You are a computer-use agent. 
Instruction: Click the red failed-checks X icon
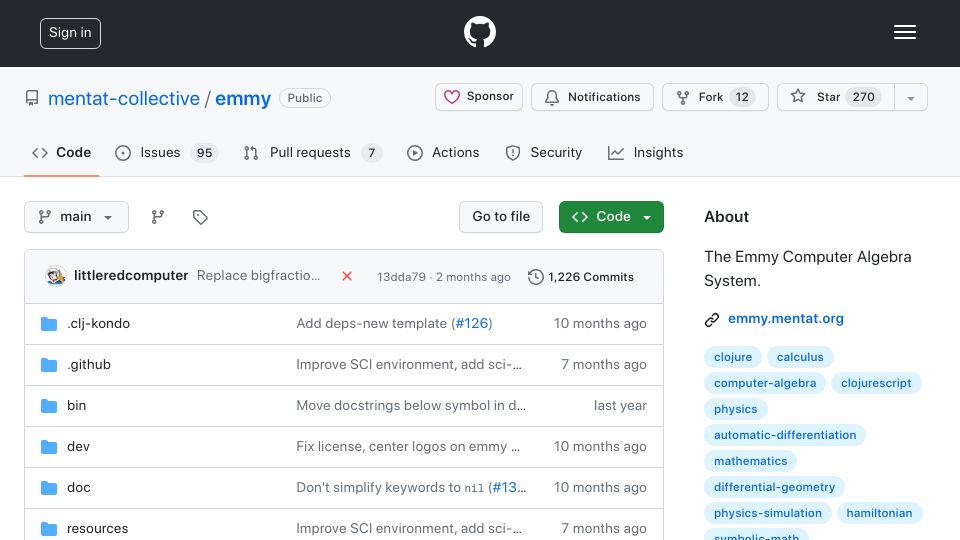click(x=347, y=276)
